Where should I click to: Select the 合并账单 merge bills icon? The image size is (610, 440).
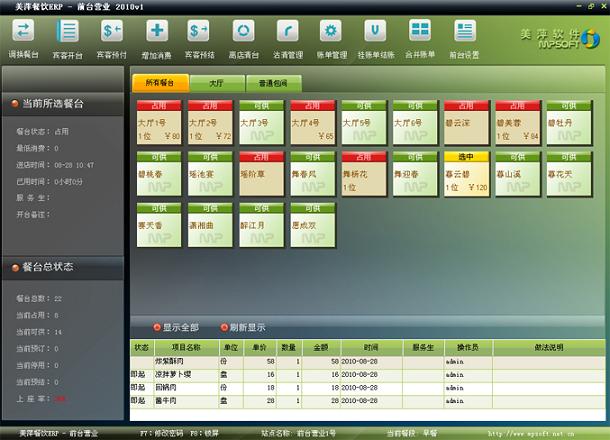[420, 32]
